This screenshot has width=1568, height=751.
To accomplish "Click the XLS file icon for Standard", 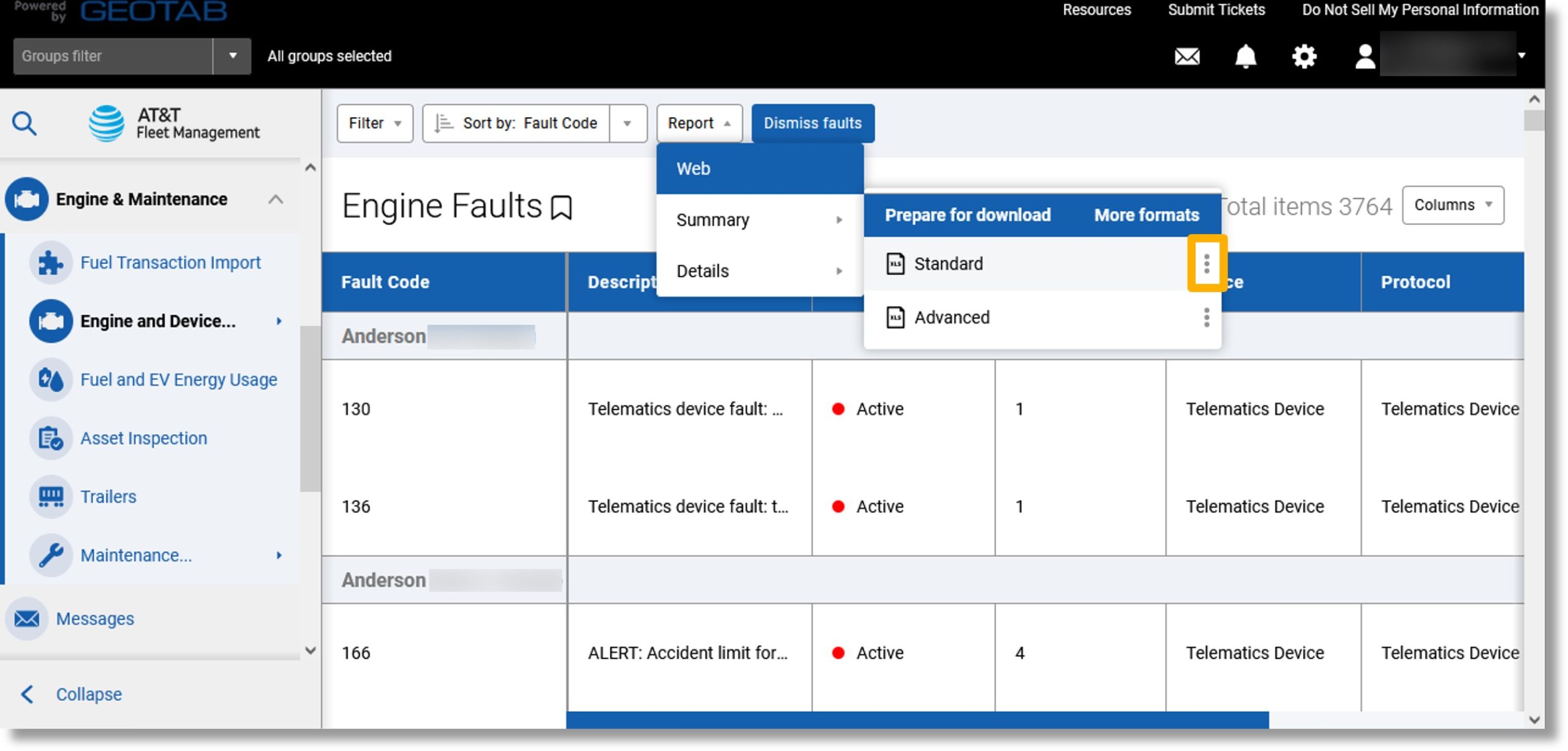I will [x=895, y=264].
